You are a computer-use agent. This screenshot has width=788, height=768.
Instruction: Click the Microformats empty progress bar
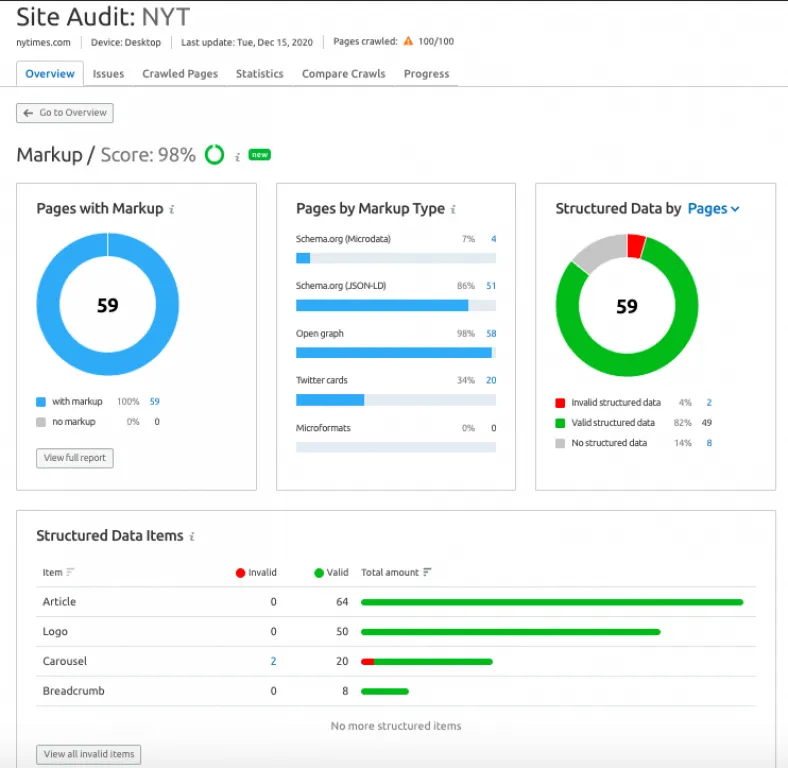[396, 447]
